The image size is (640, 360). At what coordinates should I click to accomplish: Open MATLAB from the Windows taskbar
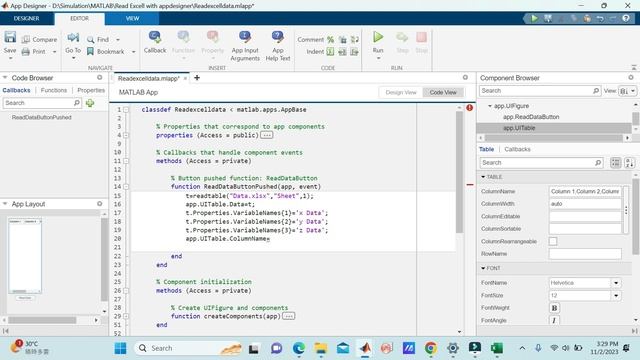pos(365,348)
